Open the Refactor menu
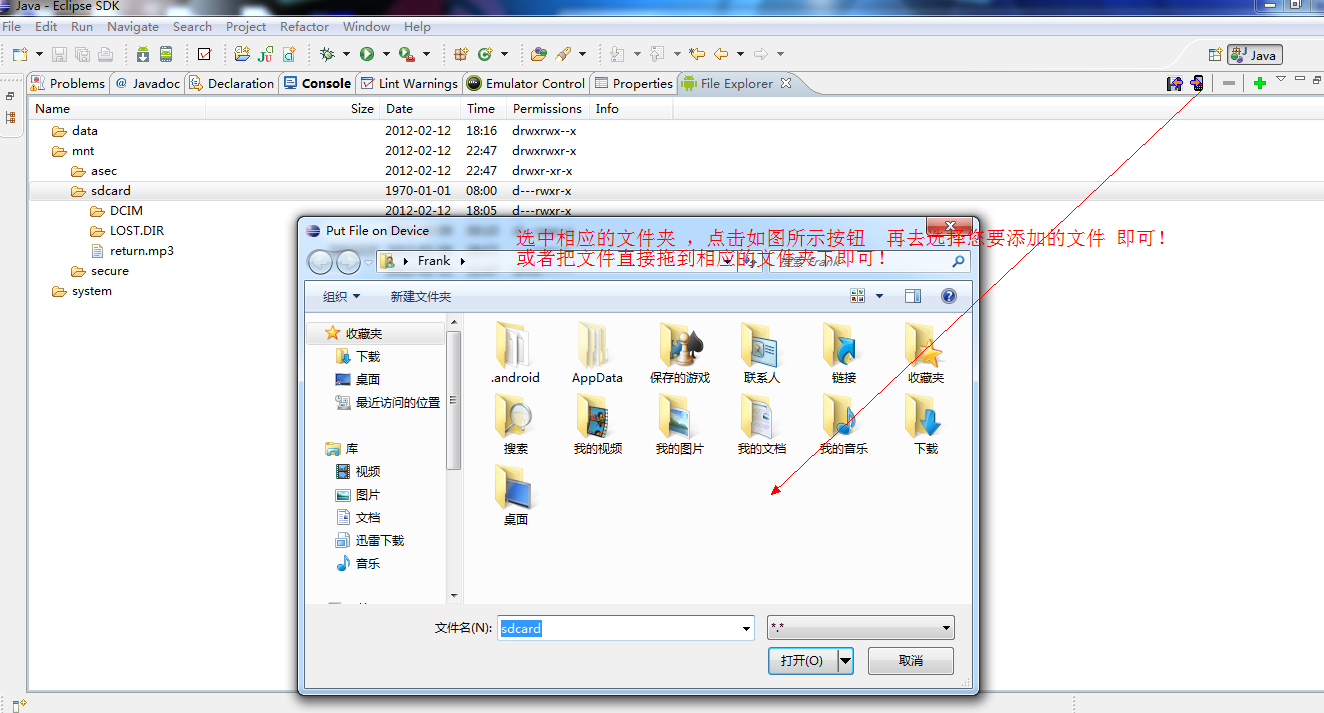 [x=304, y=27]
